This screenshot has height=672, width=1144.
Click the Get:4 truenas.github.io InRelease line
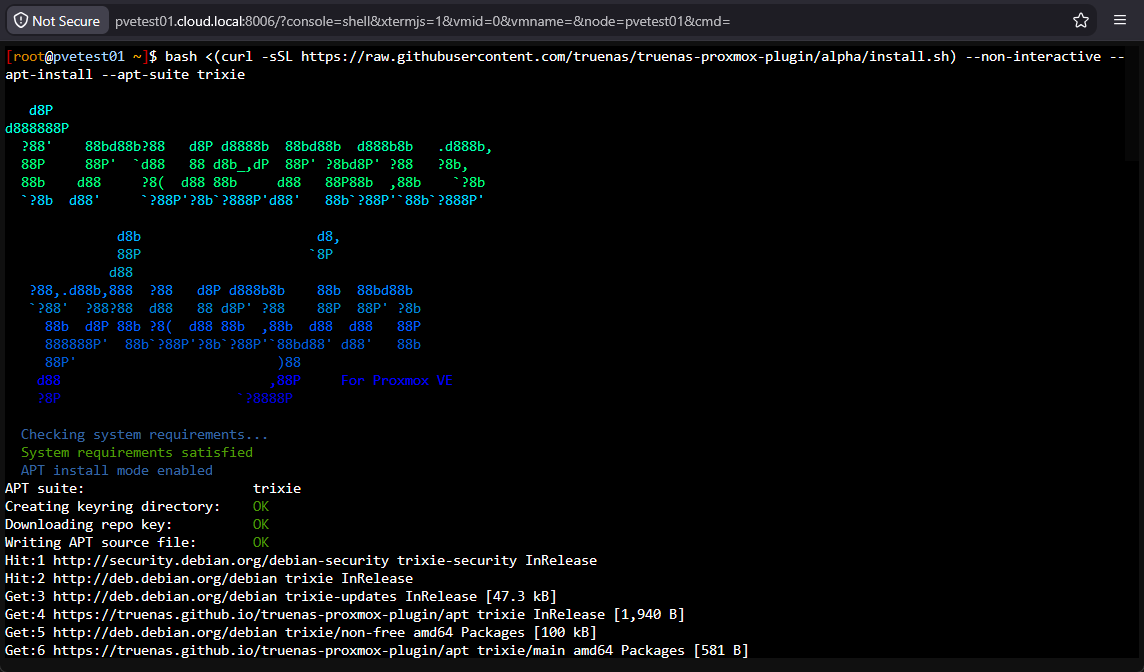click(345, 614)
